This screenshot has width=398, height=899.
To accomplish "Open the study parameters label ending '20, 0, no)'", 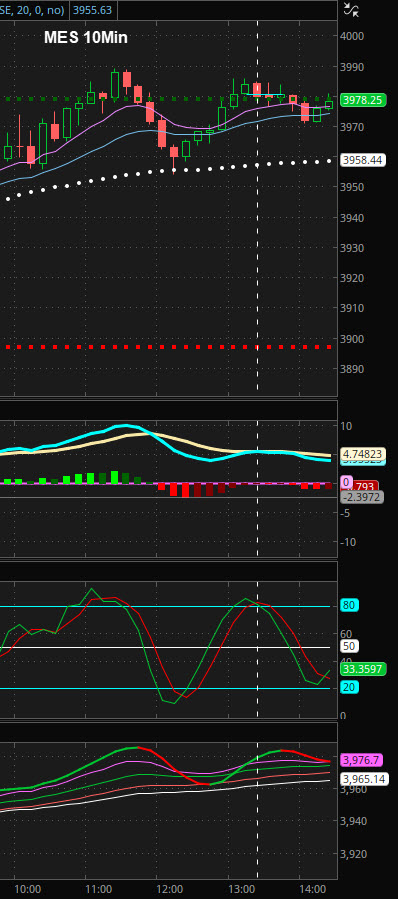I will pos(33,9).
